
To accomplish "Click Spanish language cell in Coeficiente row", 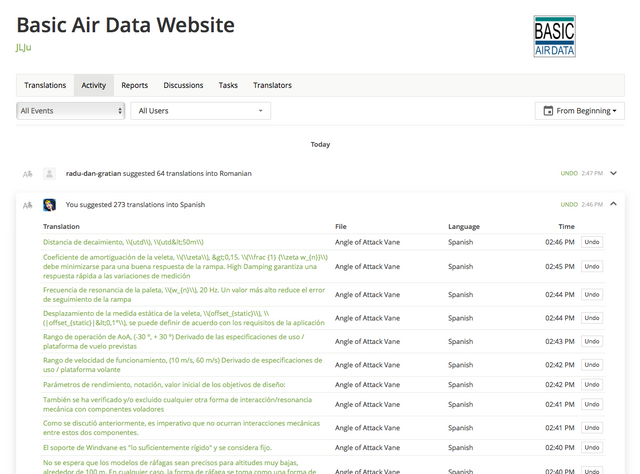I will click(x=460, y=267).
